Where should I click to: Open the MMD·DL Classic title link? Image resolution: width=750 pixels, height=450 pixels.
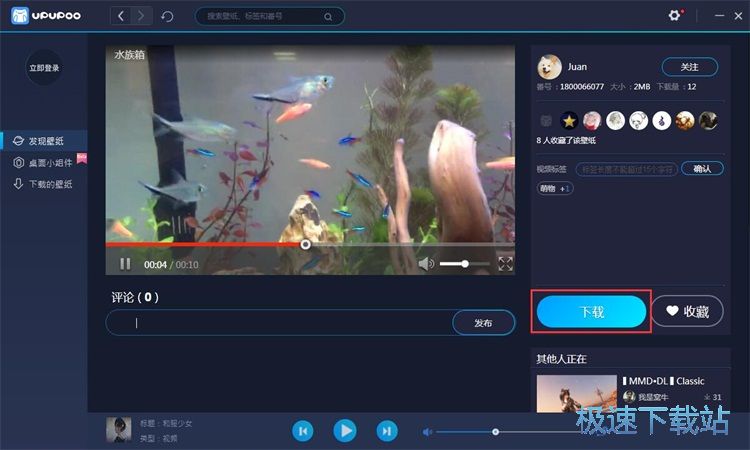pyautogui.click(x=663, y=381)
